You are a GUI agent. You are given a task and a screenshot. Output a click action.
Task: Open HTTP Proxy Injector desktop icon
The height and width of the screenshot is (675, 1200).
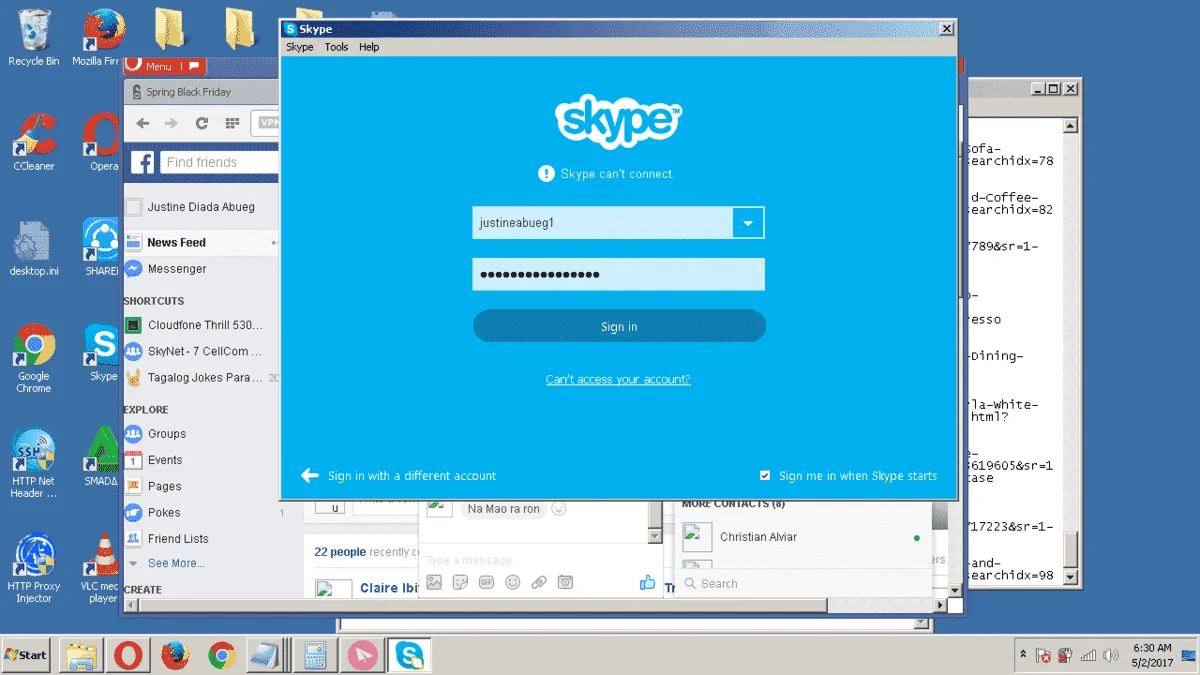point(34,569)
